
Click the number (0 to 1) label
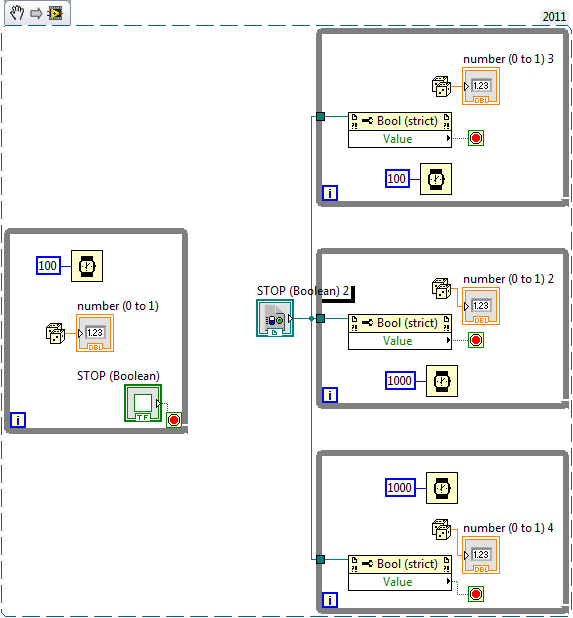coord(118,306)
